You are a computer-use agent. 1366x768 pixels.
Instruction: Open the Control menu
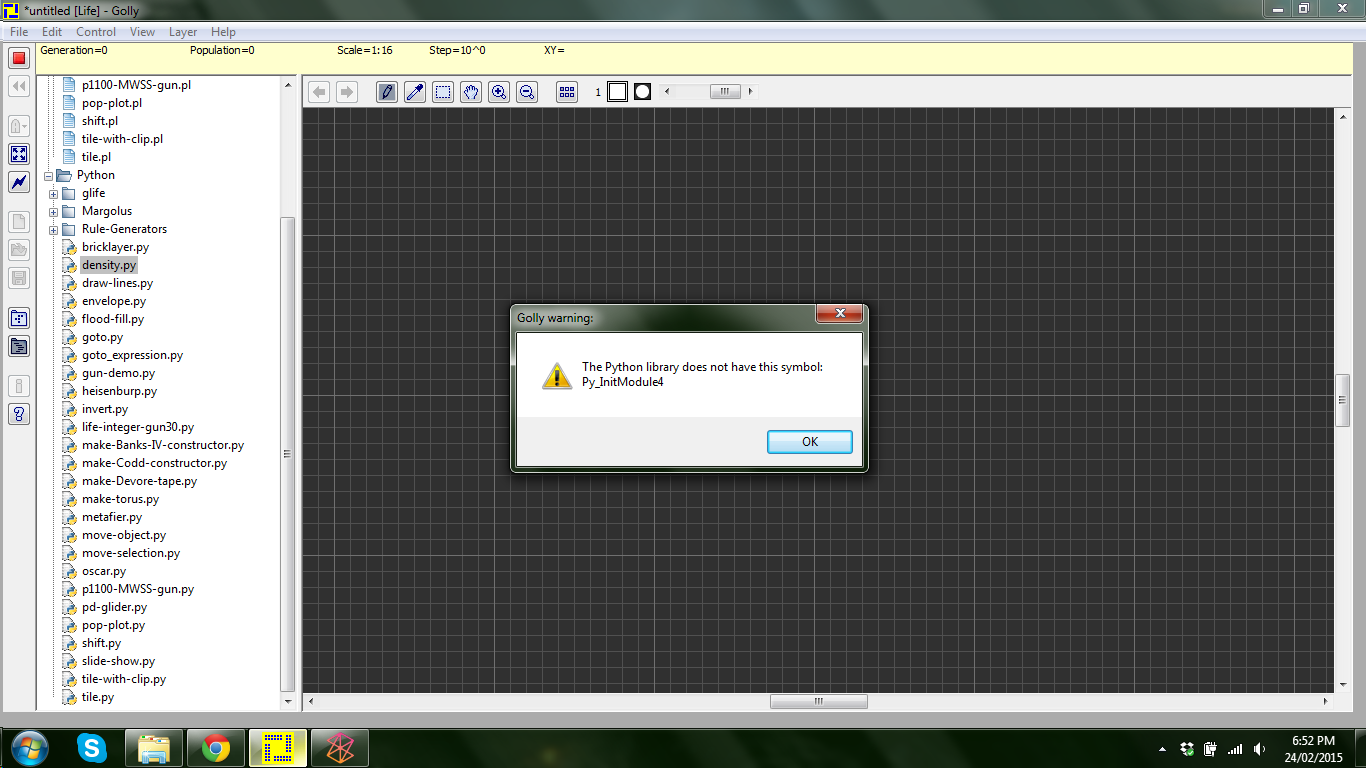click(x=96, y=32)
